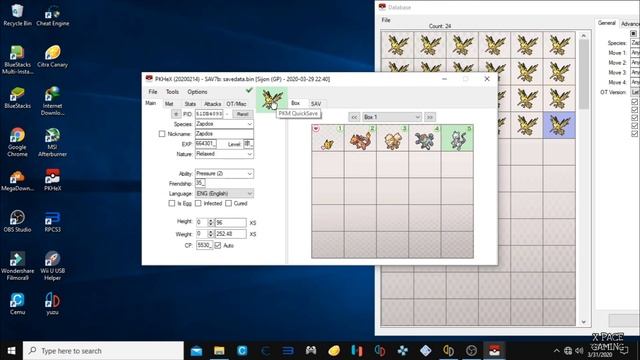Screen dimensions: 640x360
Task: Open Mail app from taskbar
Action: pos(196,351)
